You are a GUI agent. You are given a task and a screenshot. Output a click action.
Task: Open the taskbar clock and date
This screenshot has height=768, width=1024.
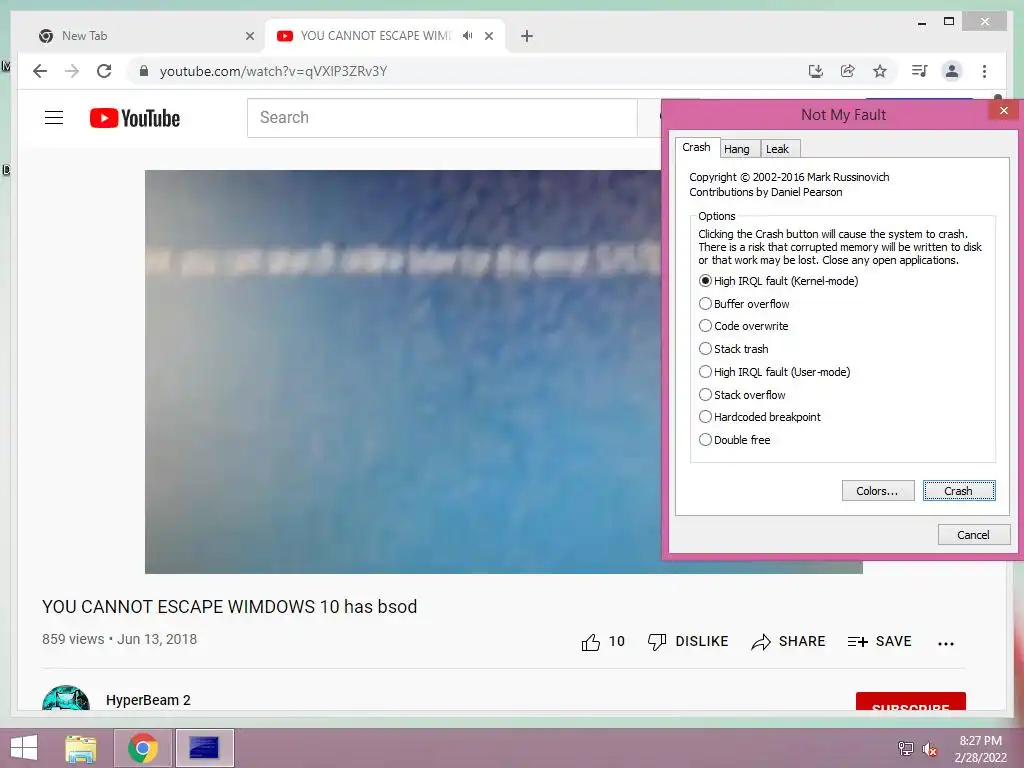(980, 749)
